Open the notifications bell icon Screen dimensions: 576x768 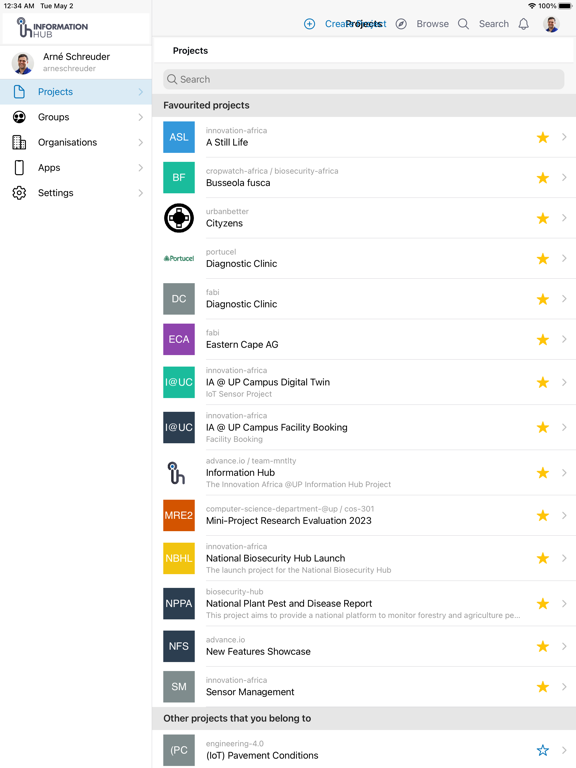click(x=523, y=24)
